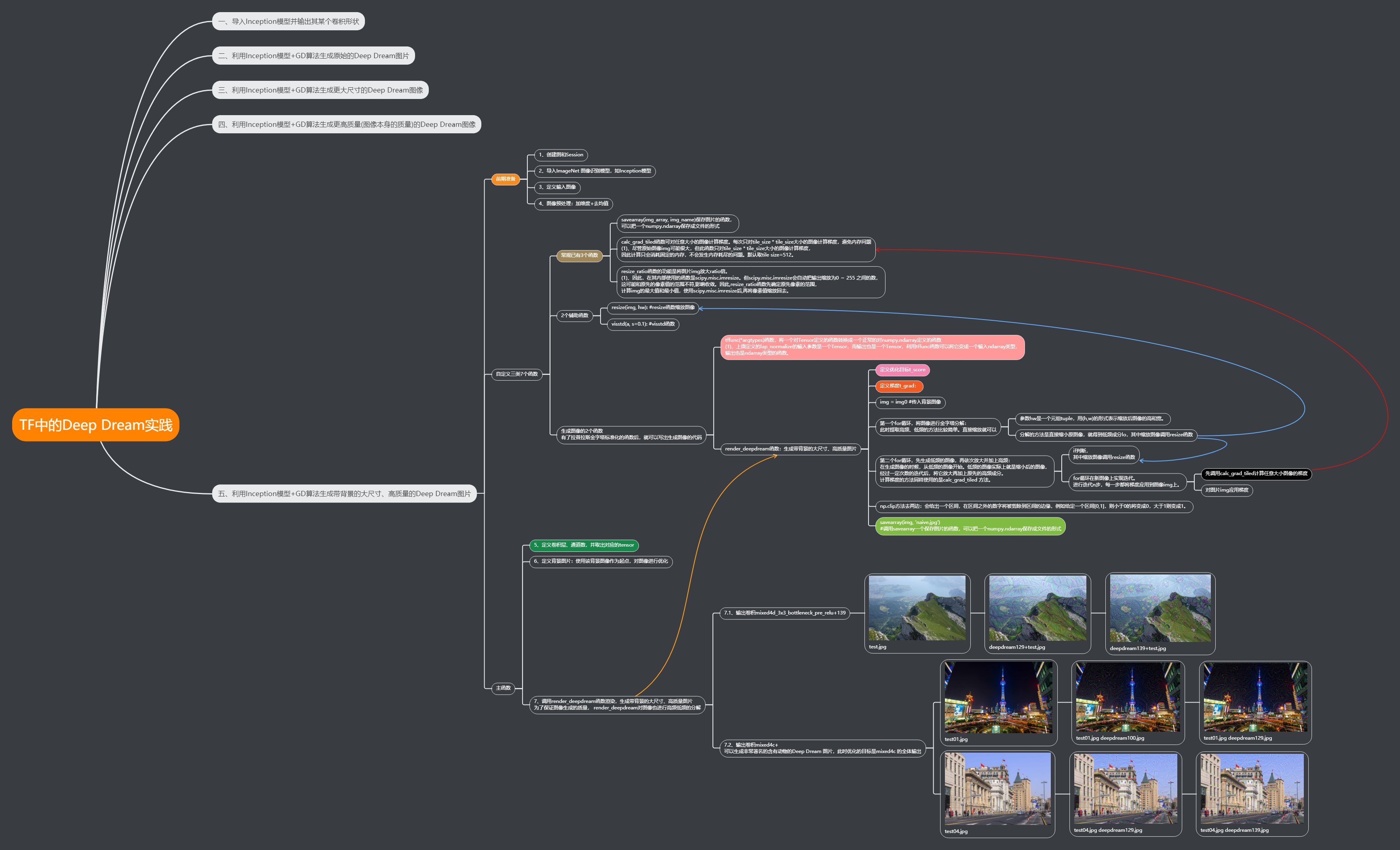Viewport: 1400px width, 850px height.
Task: Select the '2个辅助函数' node
Action: (x=574, y=315)
